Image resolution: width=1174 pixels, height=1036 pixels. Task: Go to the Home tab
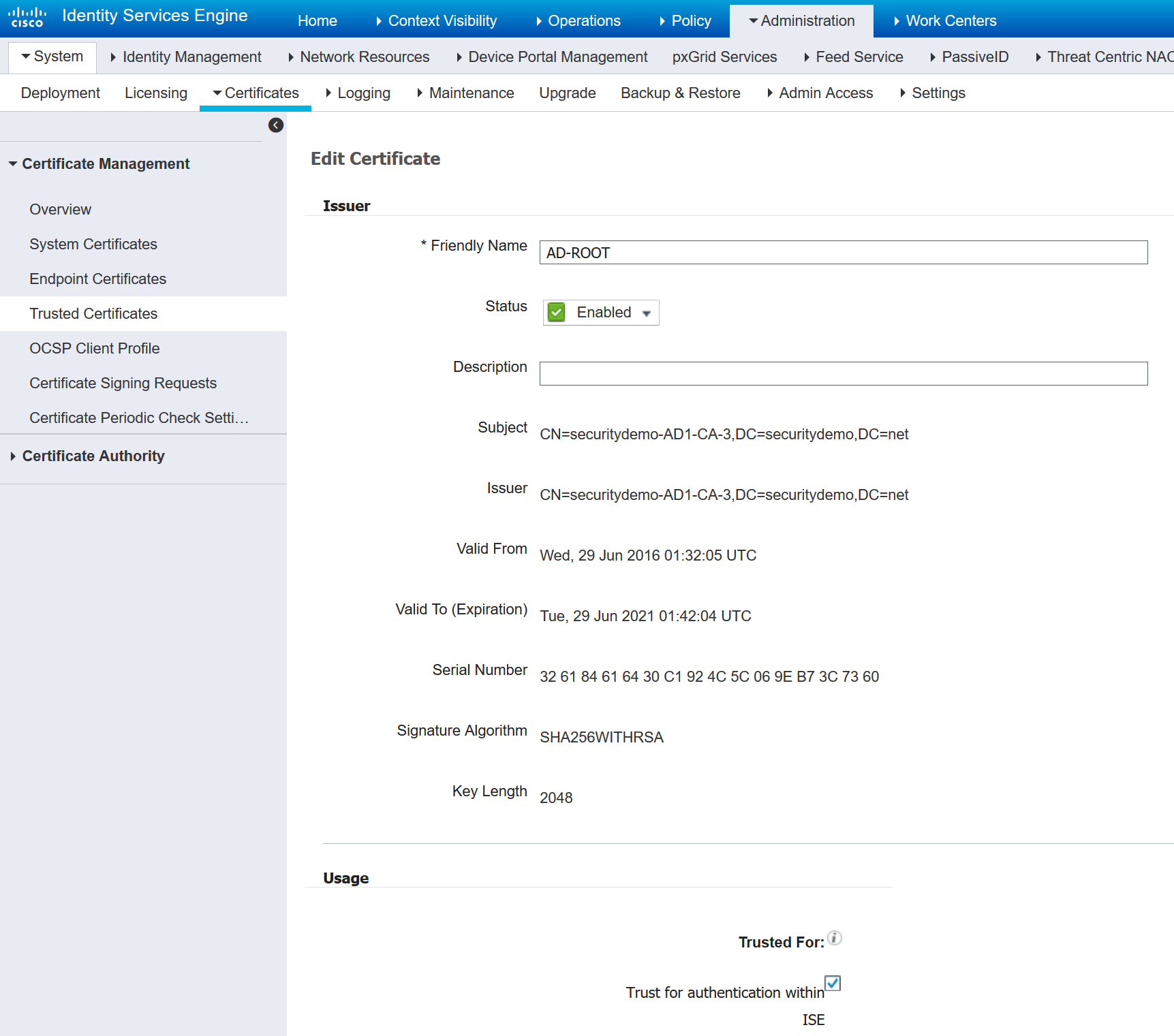[x=318, y=21]
